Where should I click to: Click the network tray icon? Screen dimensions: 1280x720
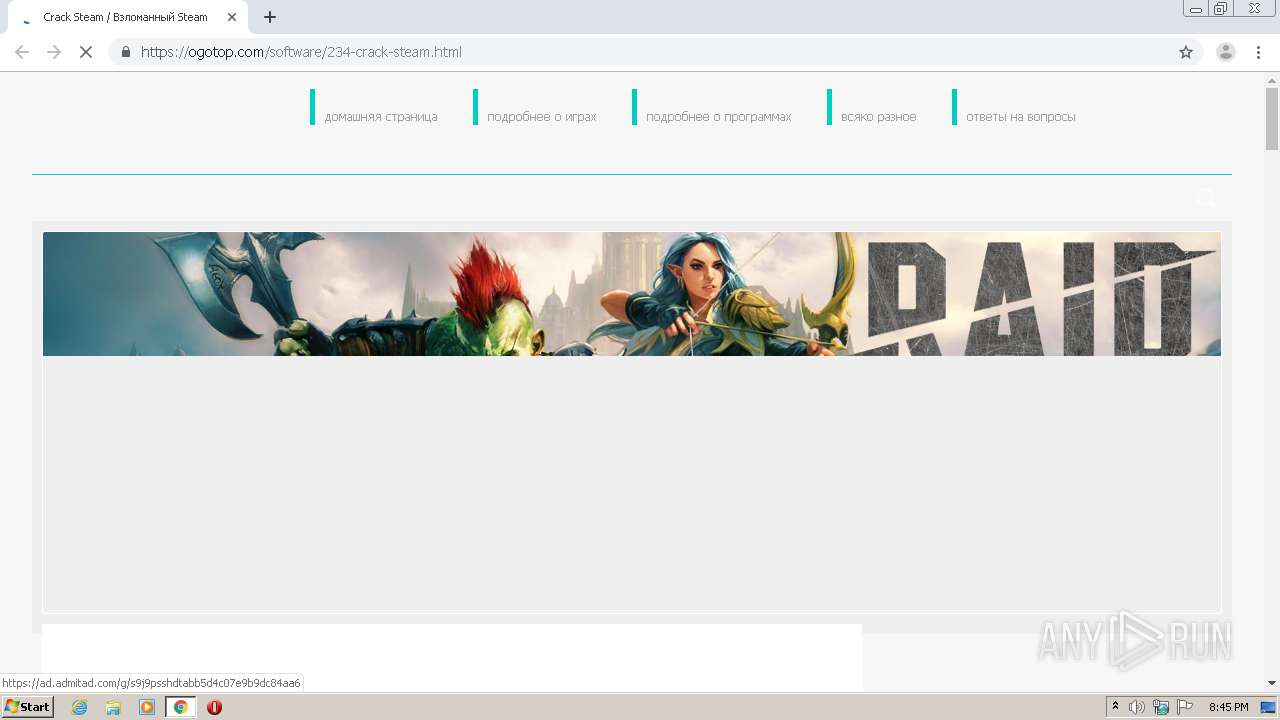coord(1161,707)
